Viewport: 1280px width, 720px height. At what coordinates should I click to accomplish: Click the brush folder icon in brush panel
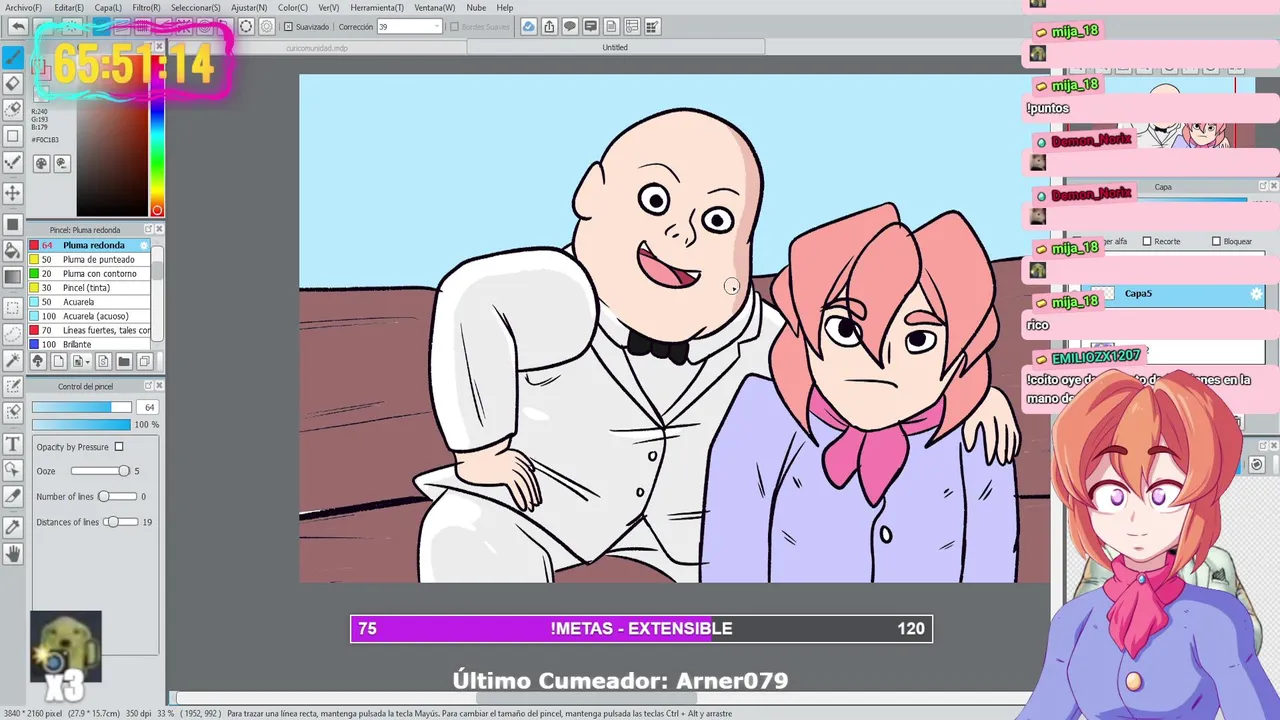pyautogui.click(x=123, y=361)
